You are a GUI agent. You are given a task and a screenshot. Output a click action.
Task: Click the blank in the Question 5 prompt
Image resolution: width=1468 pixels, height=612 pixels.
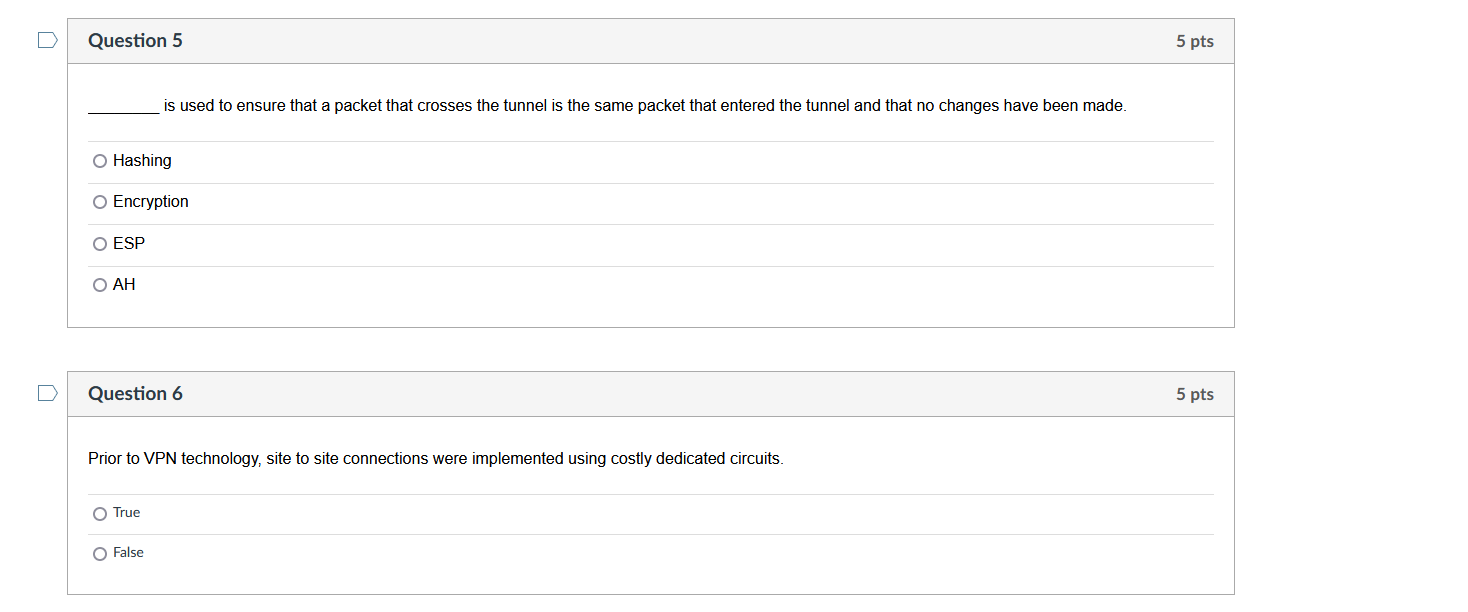(x=122, y=105)
